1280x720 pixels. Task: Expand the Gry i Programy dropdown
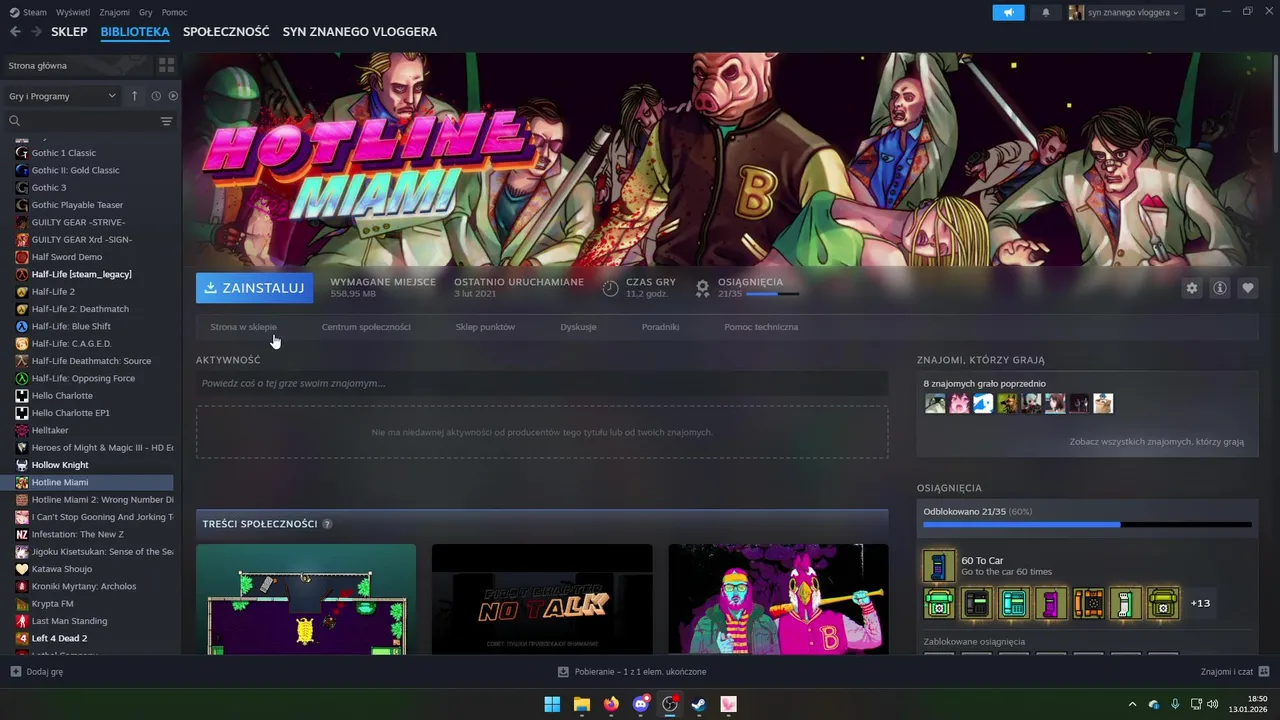pyautogui.click(x=62, y=96)
